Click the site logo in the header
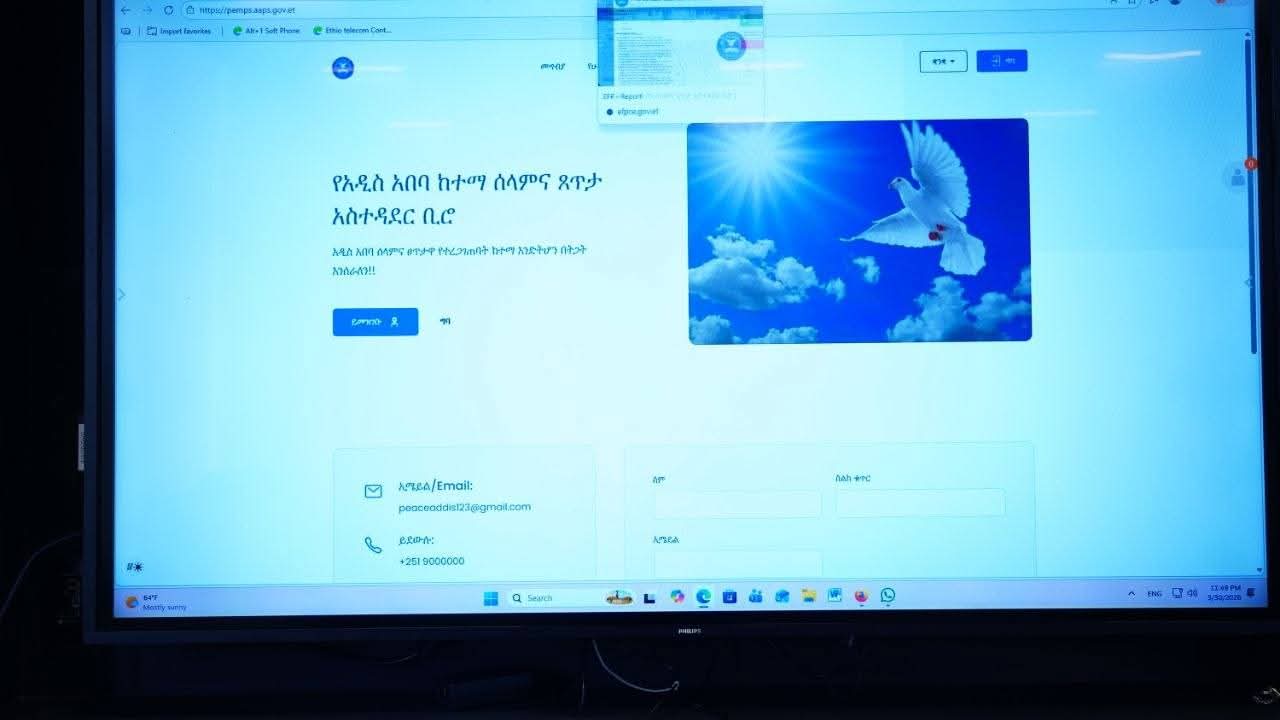The image size is (1280, 720). [343, 68]
